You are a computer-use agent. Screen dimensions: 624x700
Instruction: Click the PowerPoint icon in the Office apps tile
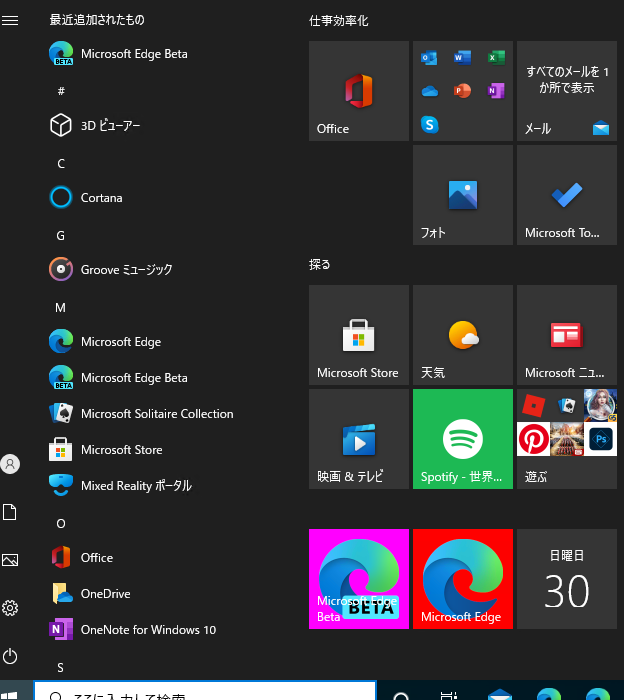point(462,91)
